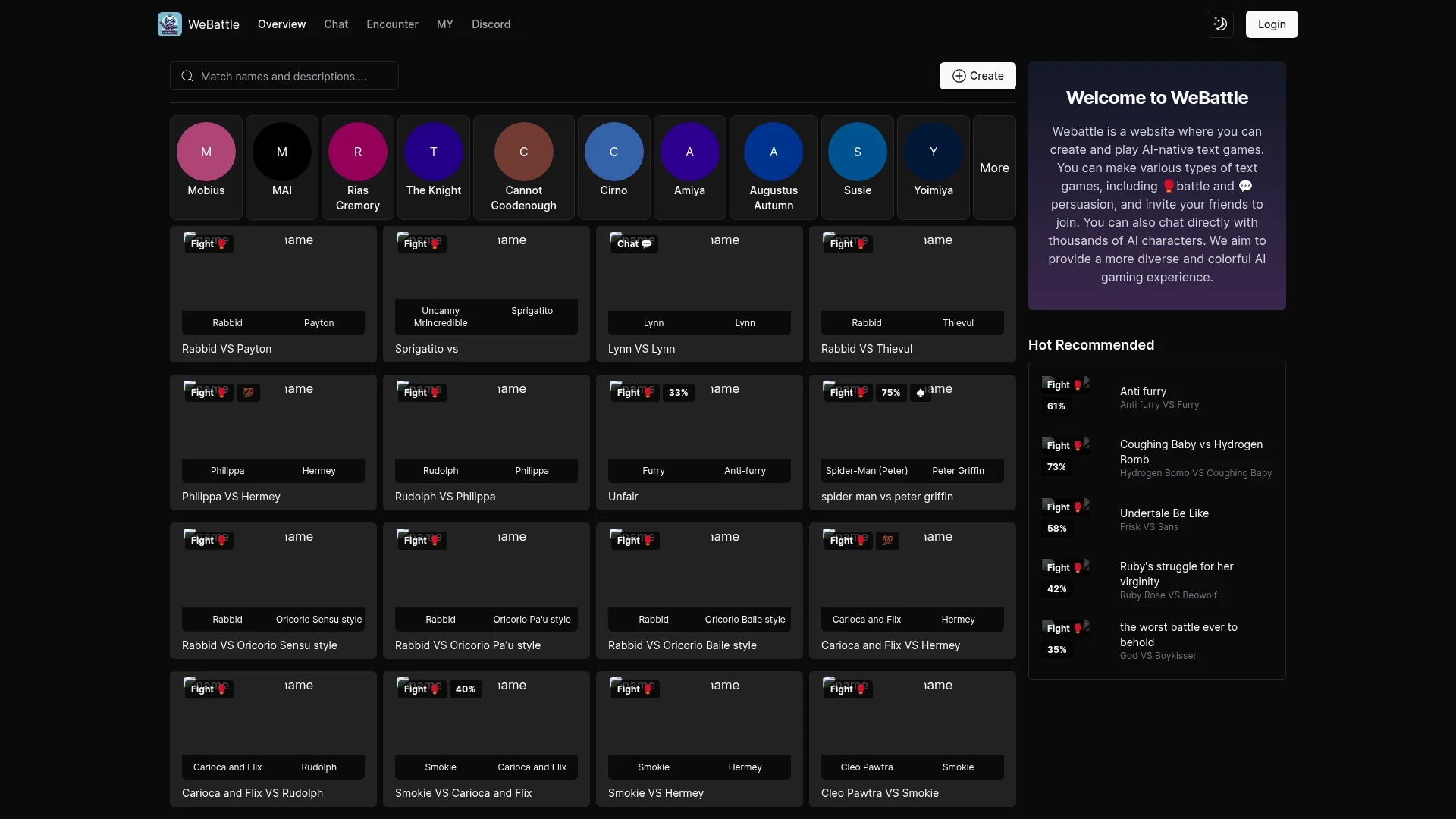
Task: Click the Cleo Pawtra character label
Action: pyautogui.click(x=867, y=767)
